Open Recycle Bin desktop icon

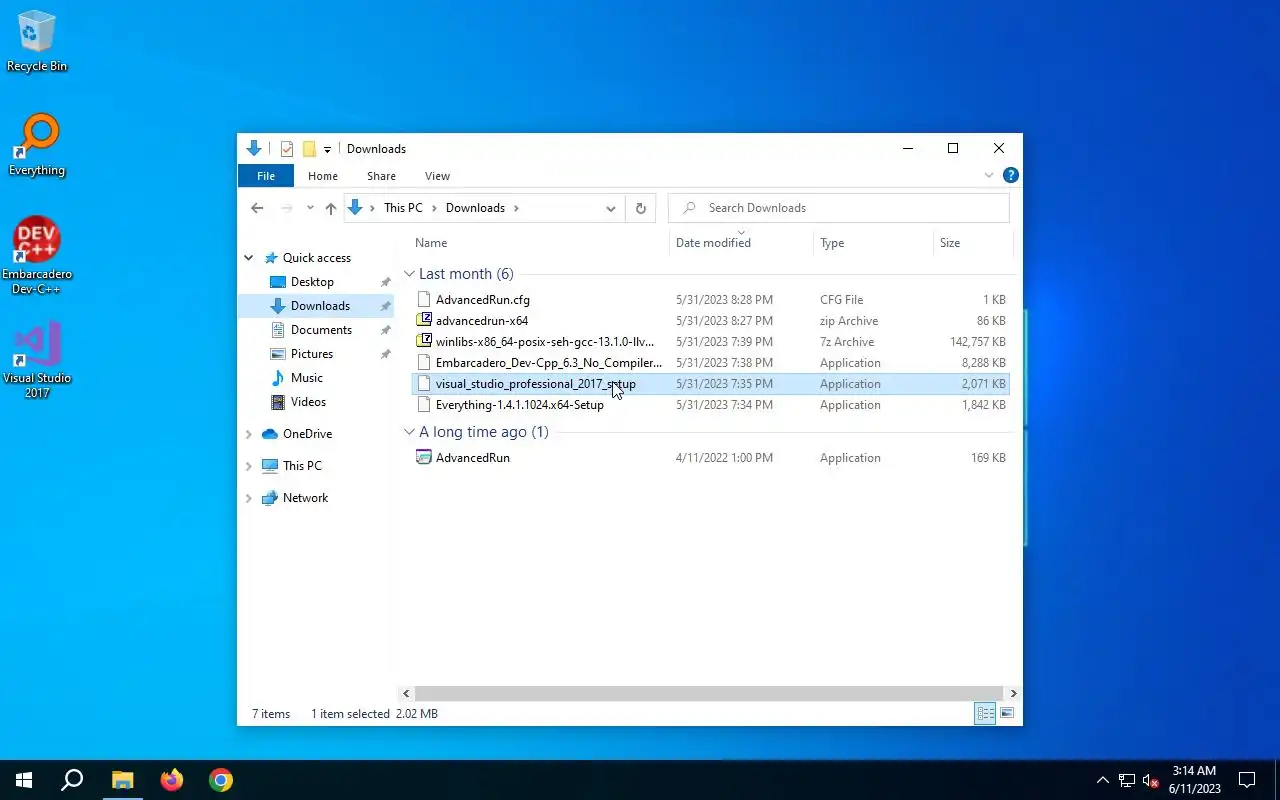[x=37, y=41]
